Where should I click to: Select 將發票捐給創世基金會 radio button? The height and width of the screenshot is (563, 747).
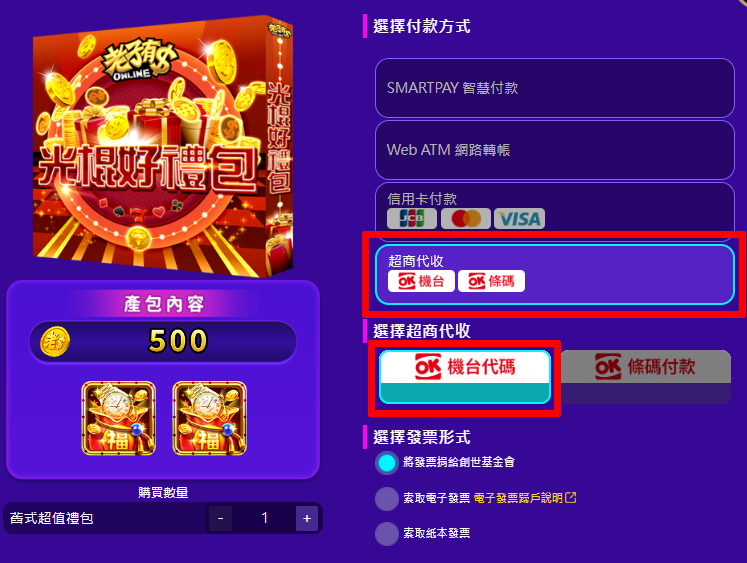click(x=386, y=462)
